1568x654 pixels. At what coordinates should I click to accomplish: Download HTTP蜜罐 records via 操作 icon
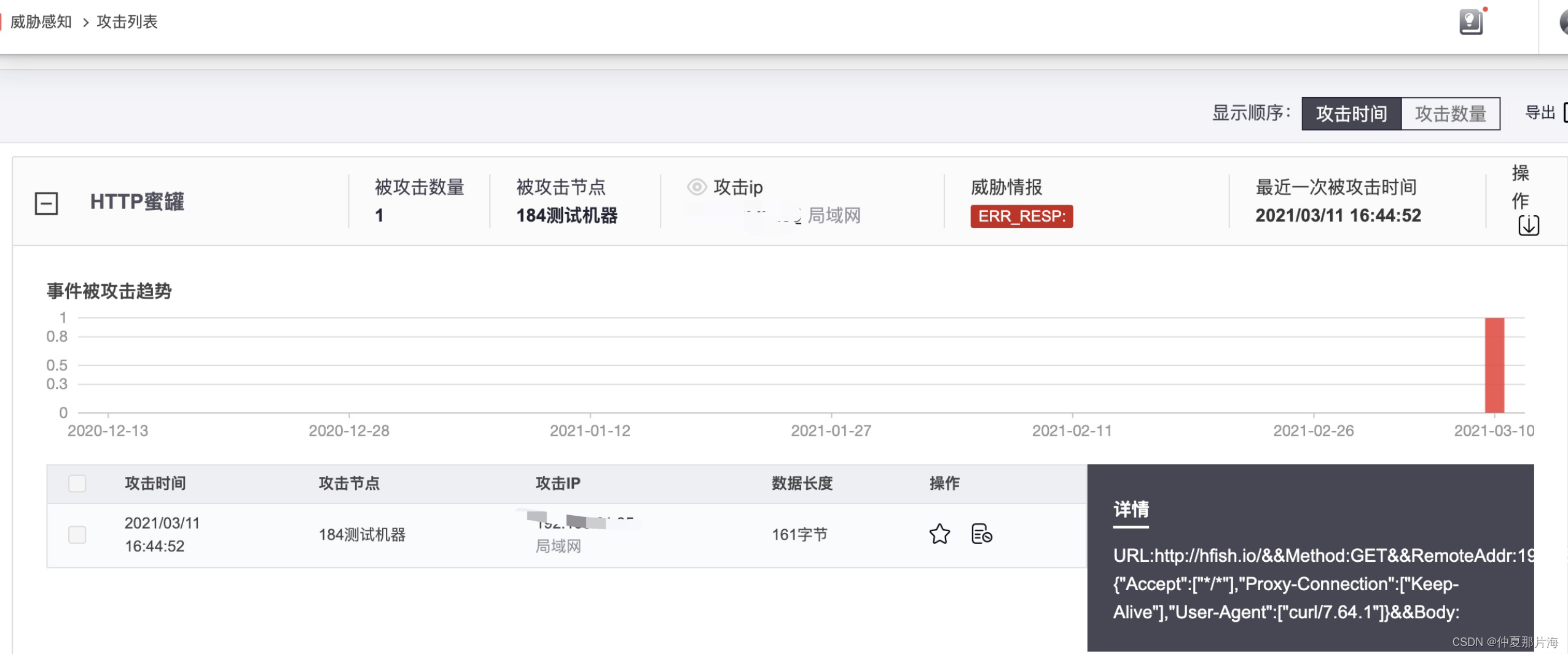click(1529, 225)
